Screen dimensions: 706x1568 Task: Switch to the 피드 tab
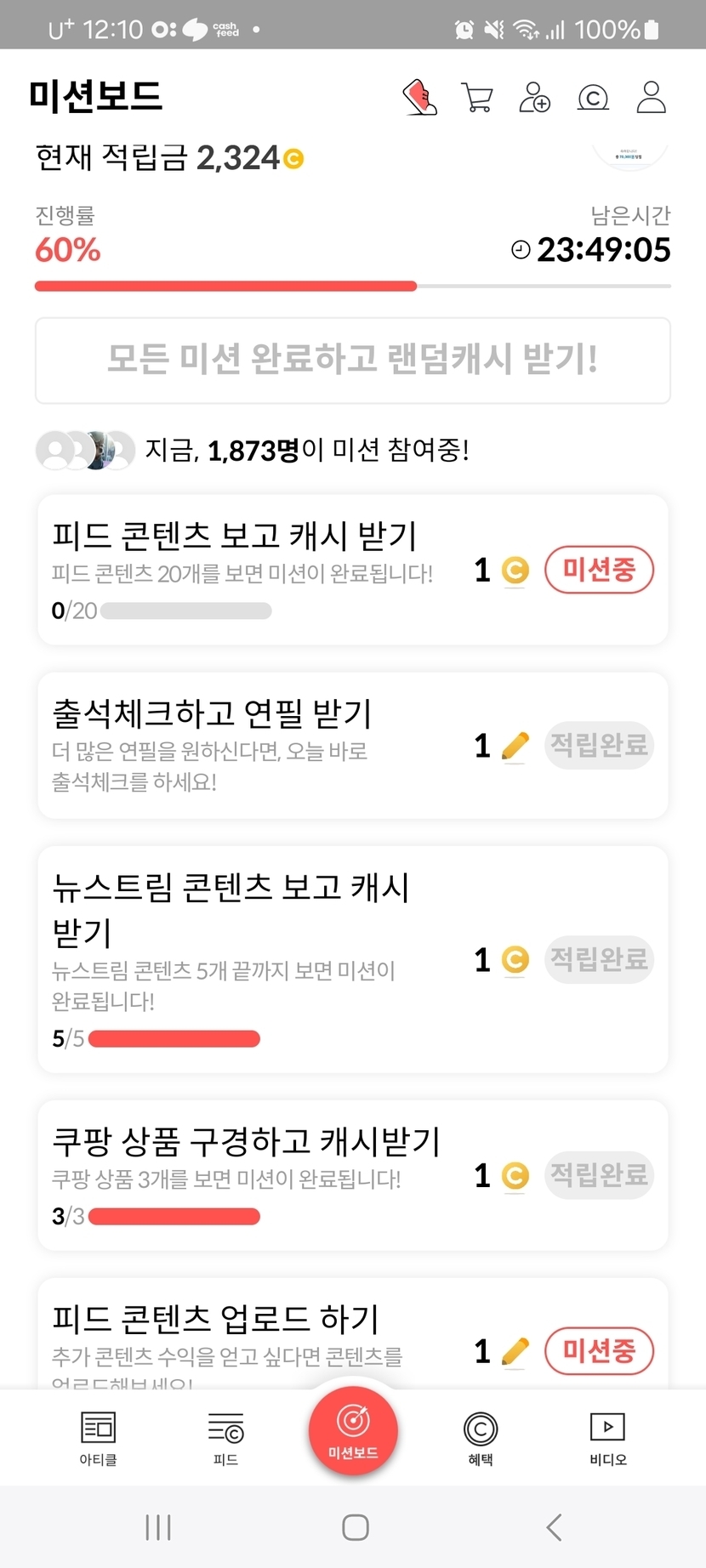pyautogui.click(x=225, y=1438)
